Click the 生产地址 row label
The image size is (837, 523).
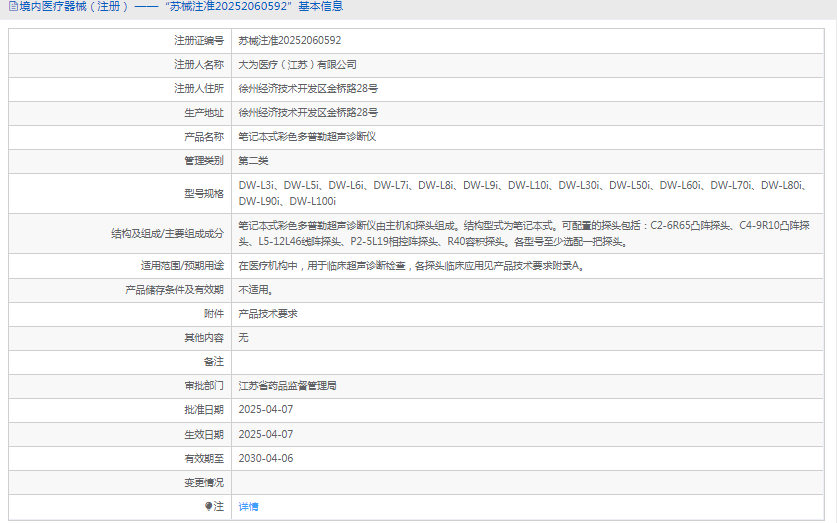pyautogui.click(x=204, y=113)
